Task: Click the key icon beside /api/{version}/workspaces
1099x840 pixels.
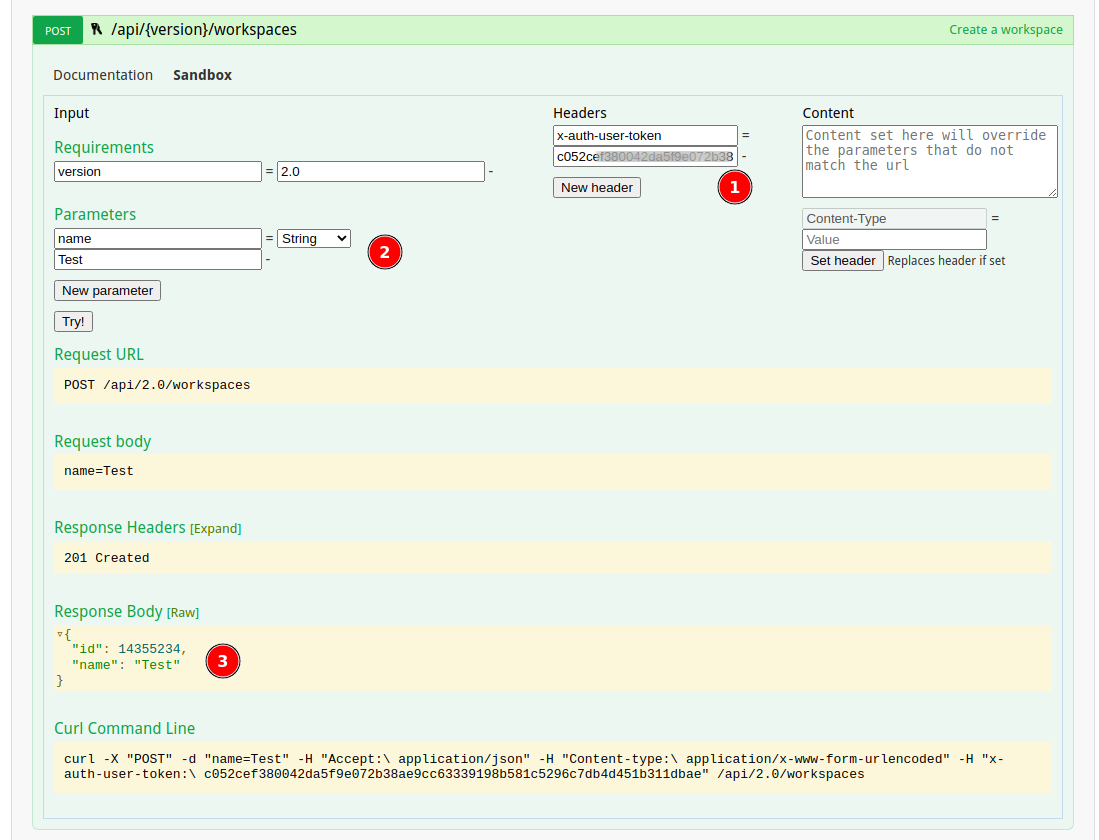Action: [x=97, y=29]
